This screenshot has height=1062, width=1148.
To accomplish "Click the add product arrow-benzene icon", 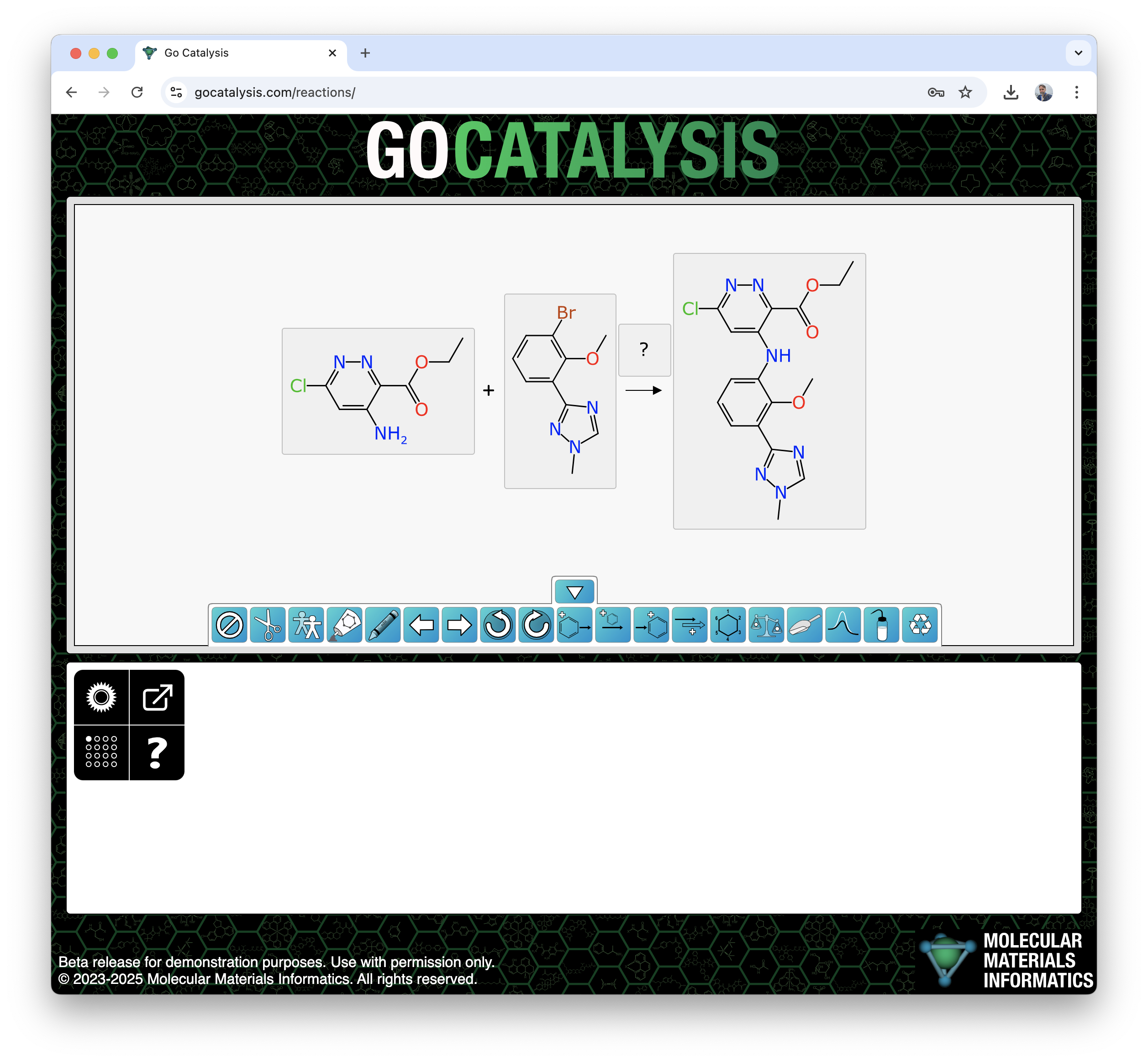I will pyautogui.click(x=651, y=625).
